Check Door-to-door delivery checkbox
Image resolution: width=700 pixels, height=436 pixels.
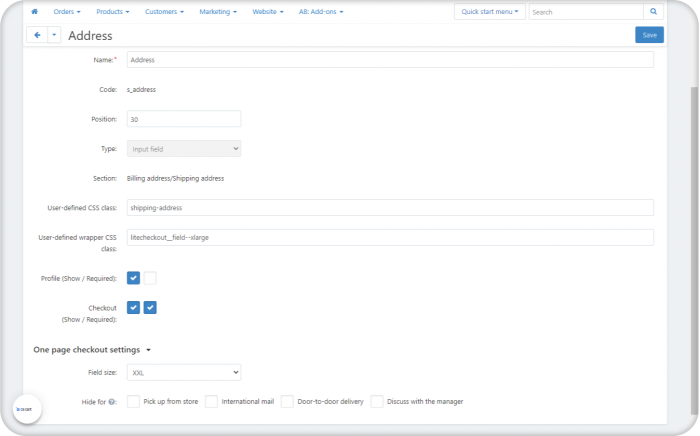[287, 402]
